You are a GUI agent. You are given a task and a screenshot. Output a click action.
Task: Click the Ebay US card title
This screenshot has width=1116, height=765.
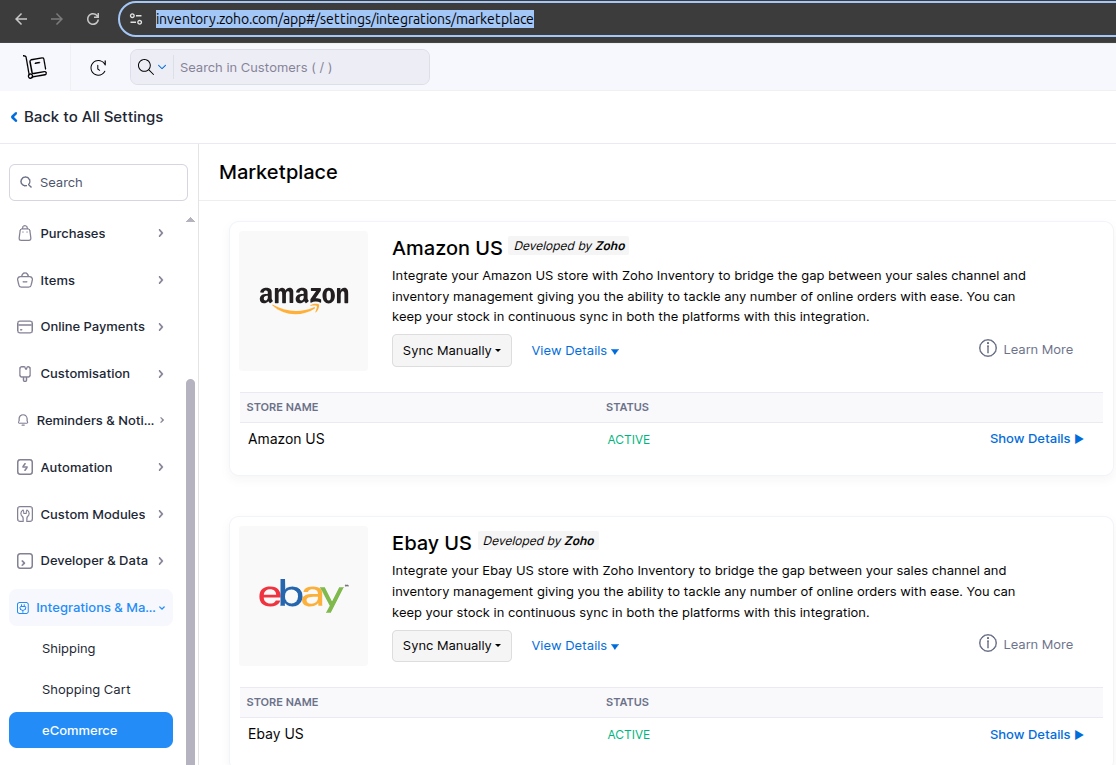431,543
